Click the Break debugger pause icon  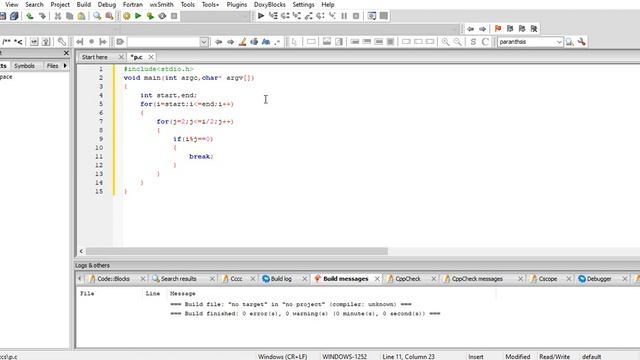(344, 16)
